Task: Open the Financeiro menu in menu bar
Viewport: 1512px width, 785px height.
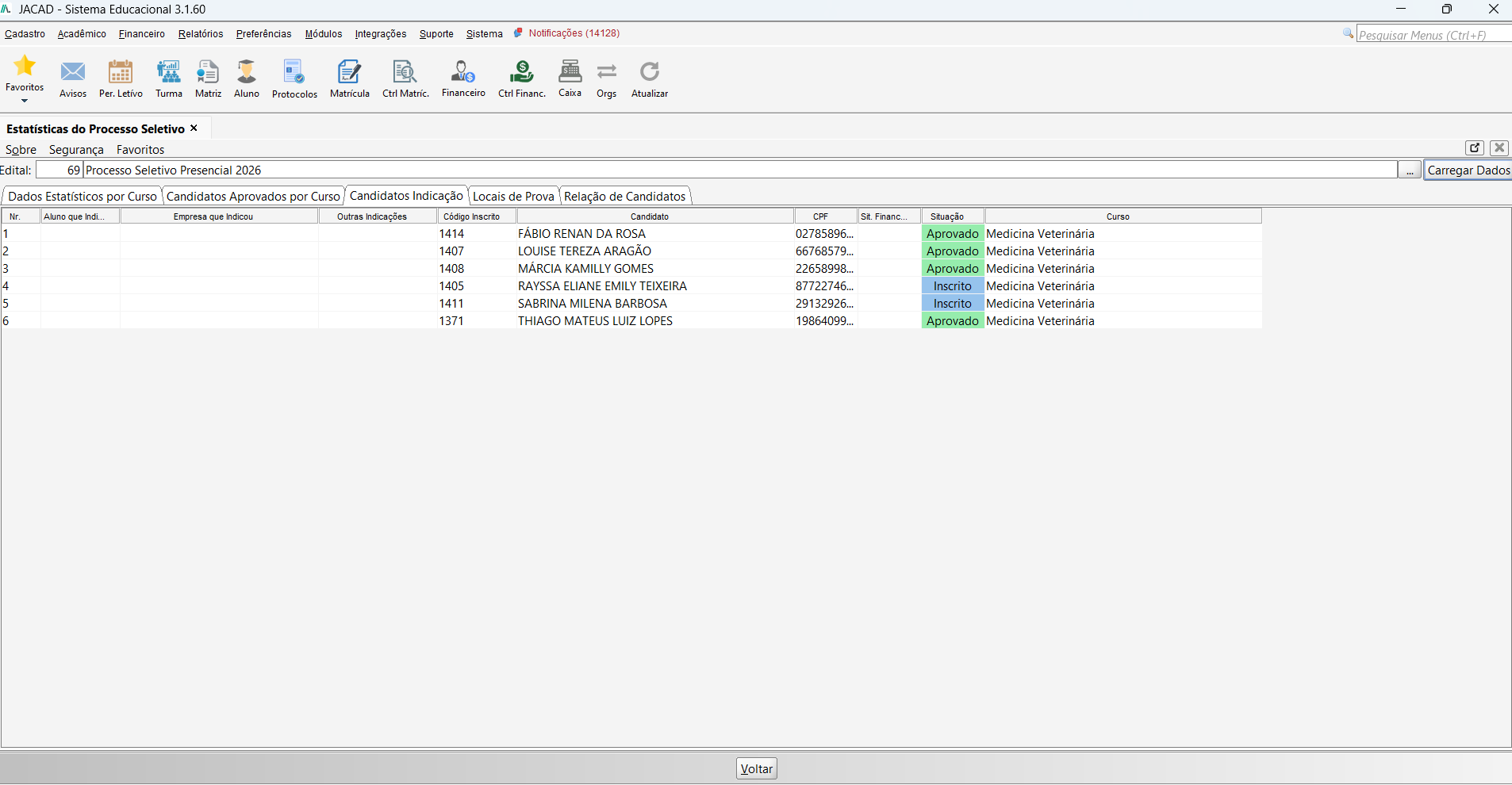Action: (142, 34)
